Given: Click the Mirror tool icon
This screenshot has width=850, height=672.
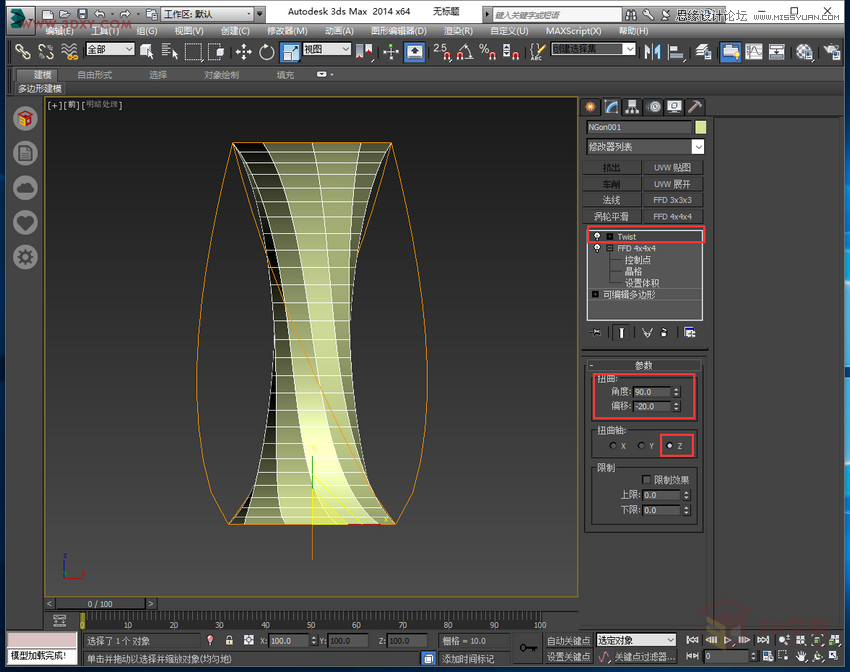Looking at the screenshot, I should 651,51.
